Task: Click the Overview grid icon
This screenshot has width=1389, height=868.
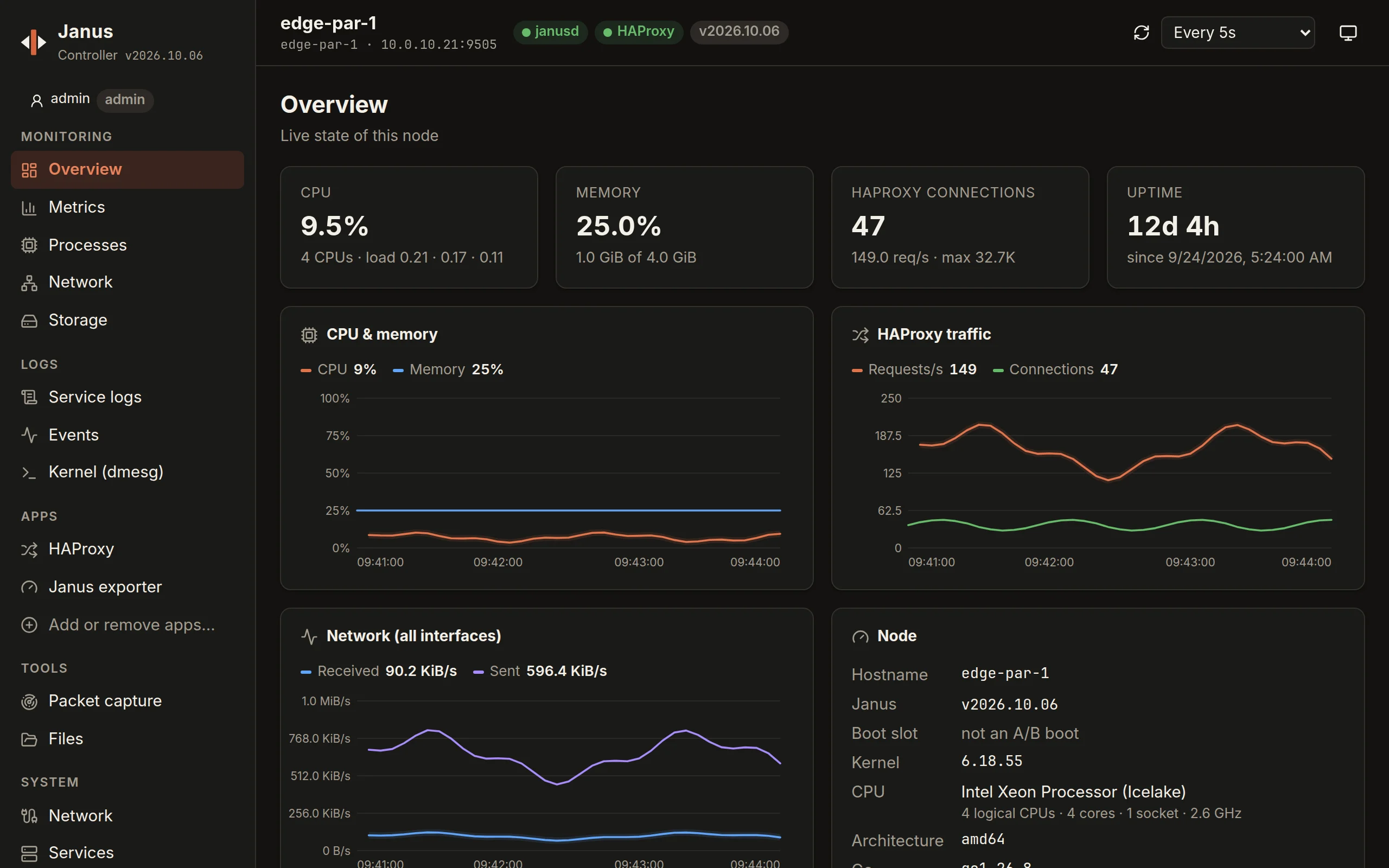Action: pyautogui.click(x=29, y=170)
